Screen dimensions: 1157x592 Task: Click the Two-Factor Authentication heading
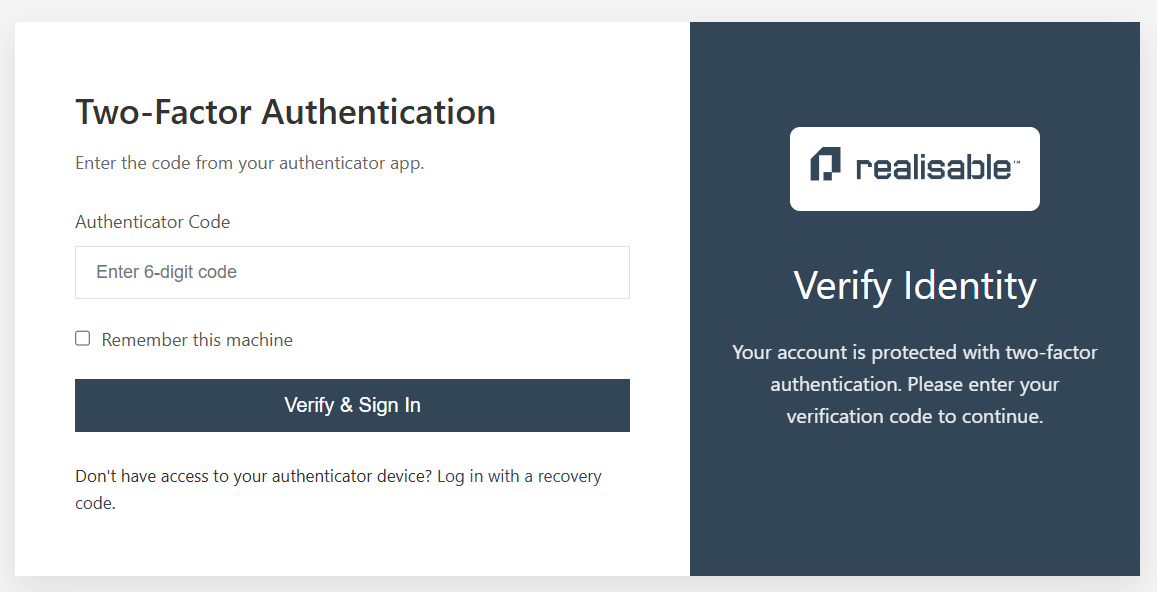(286, 112)
